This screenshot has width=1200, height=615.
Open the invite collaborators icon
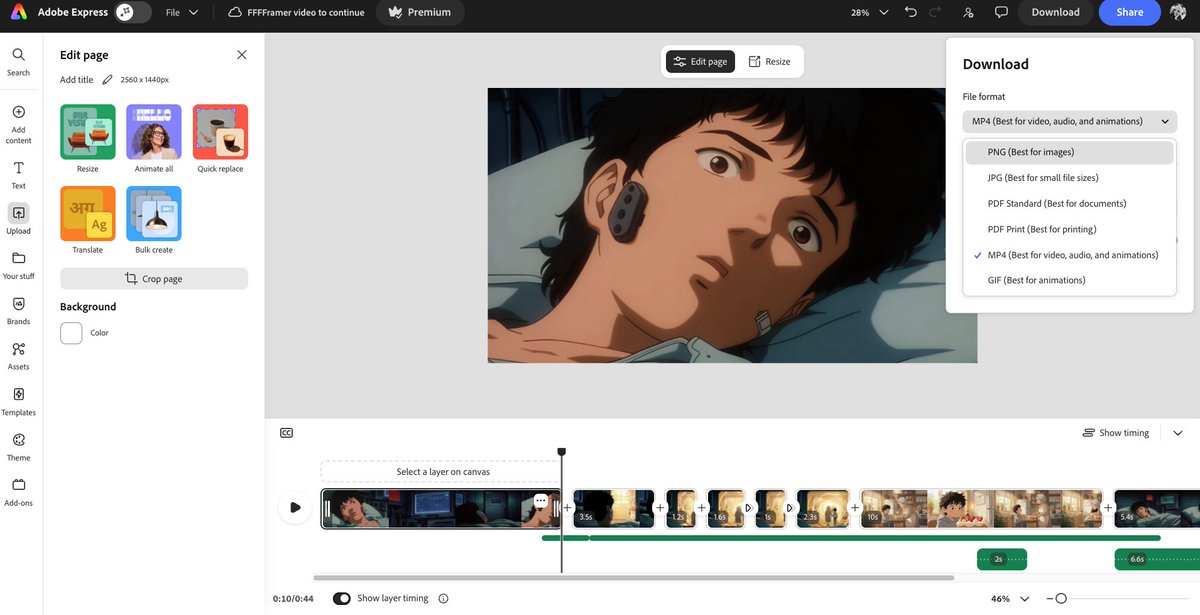point(968,12)
